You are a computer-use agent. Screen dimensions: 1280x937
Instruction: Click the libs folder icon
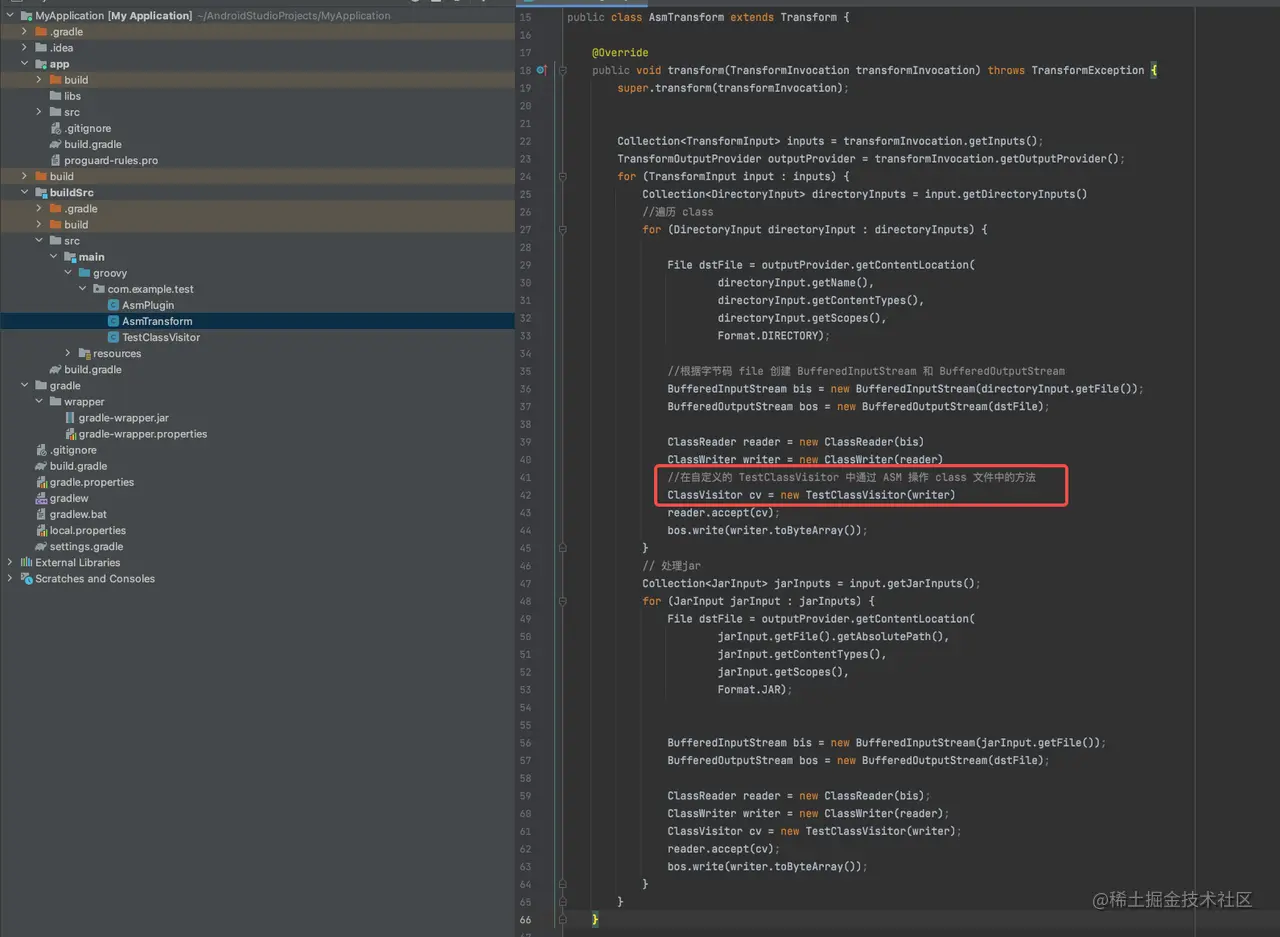pos(56,96)
